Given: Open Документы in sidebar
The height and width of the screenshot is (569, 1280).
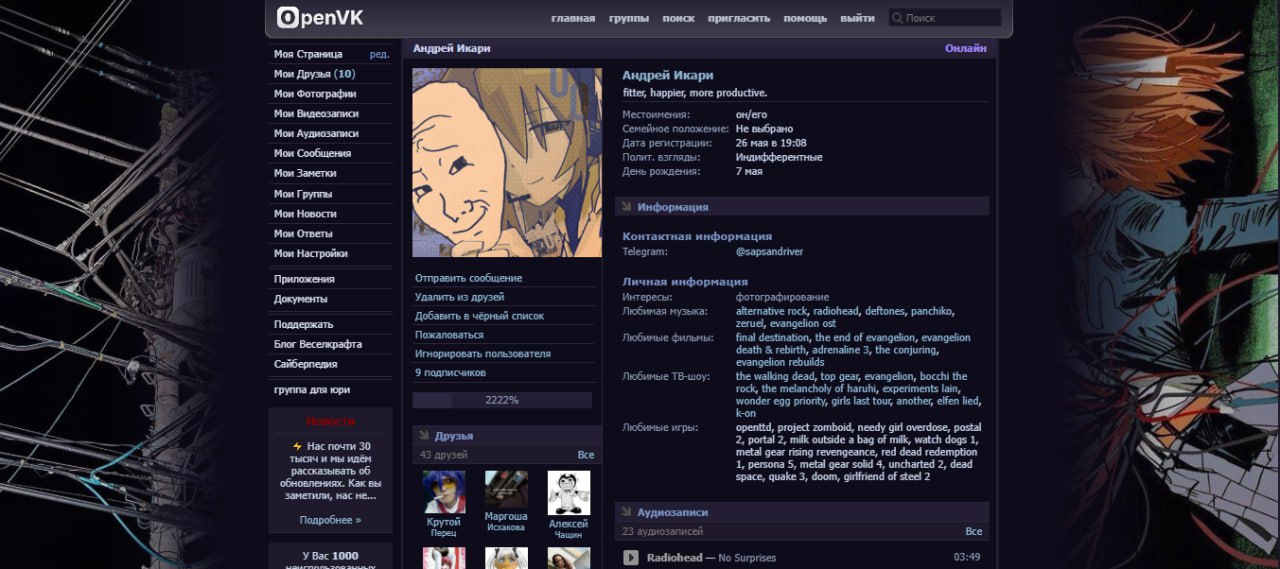Looking at the screenshot, I should click(301, 299).
